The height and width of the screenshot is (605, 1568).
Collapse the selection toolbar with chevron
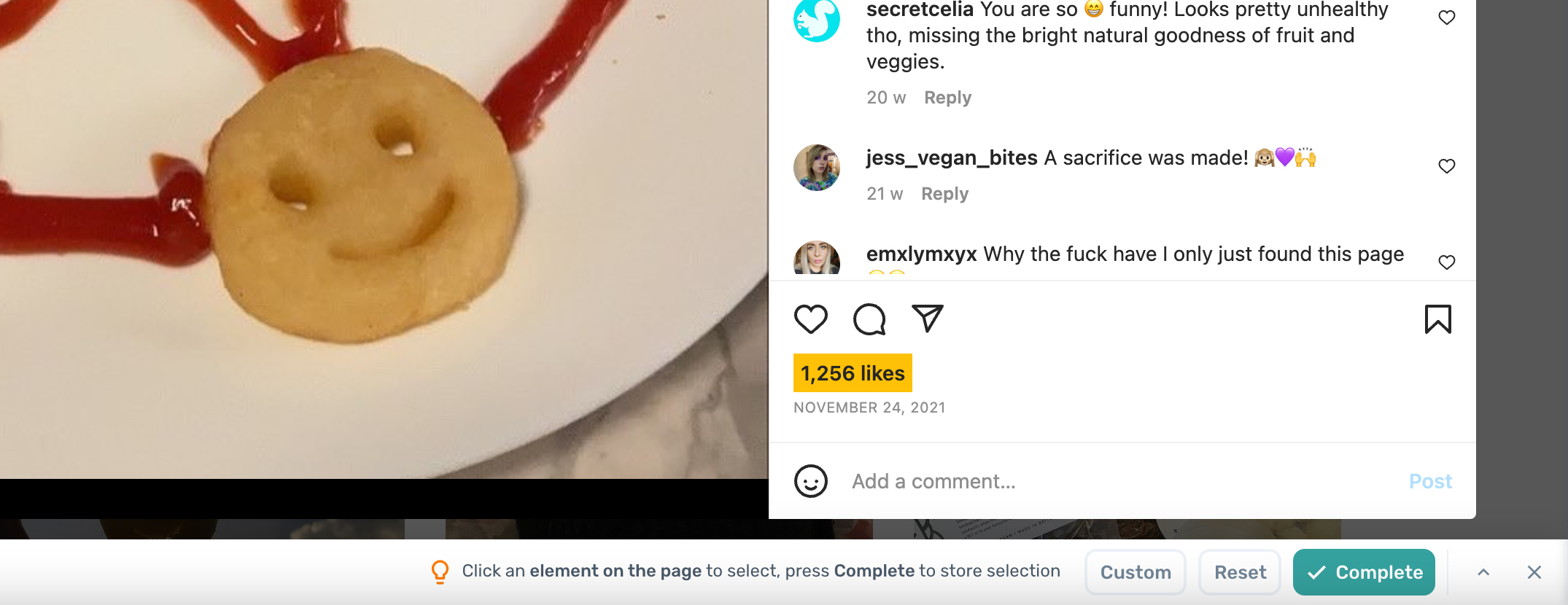1483,572
